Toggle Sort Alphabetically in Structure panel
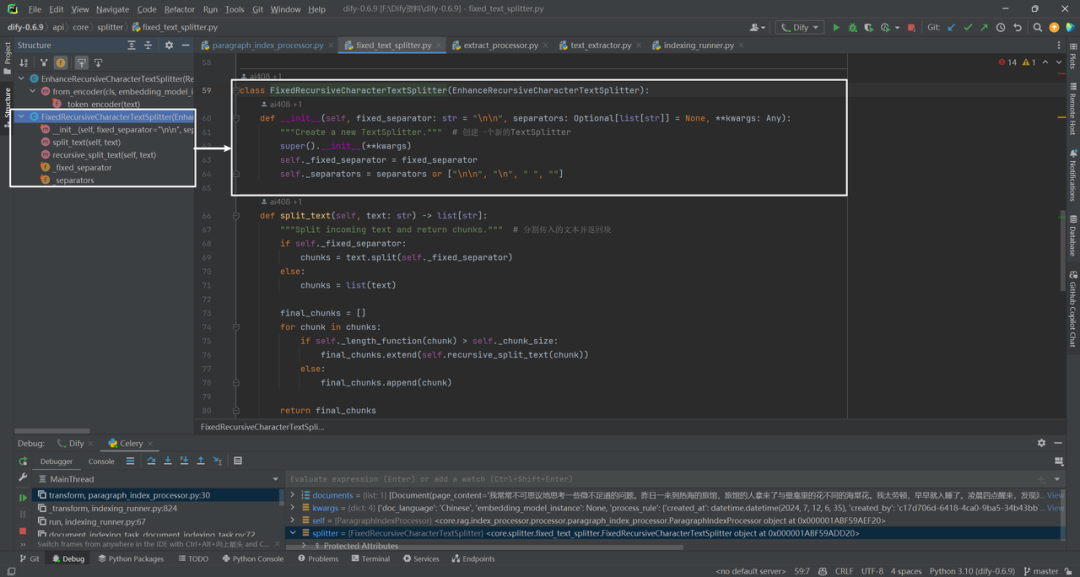The image size is (1080, 577). [23, 63]
